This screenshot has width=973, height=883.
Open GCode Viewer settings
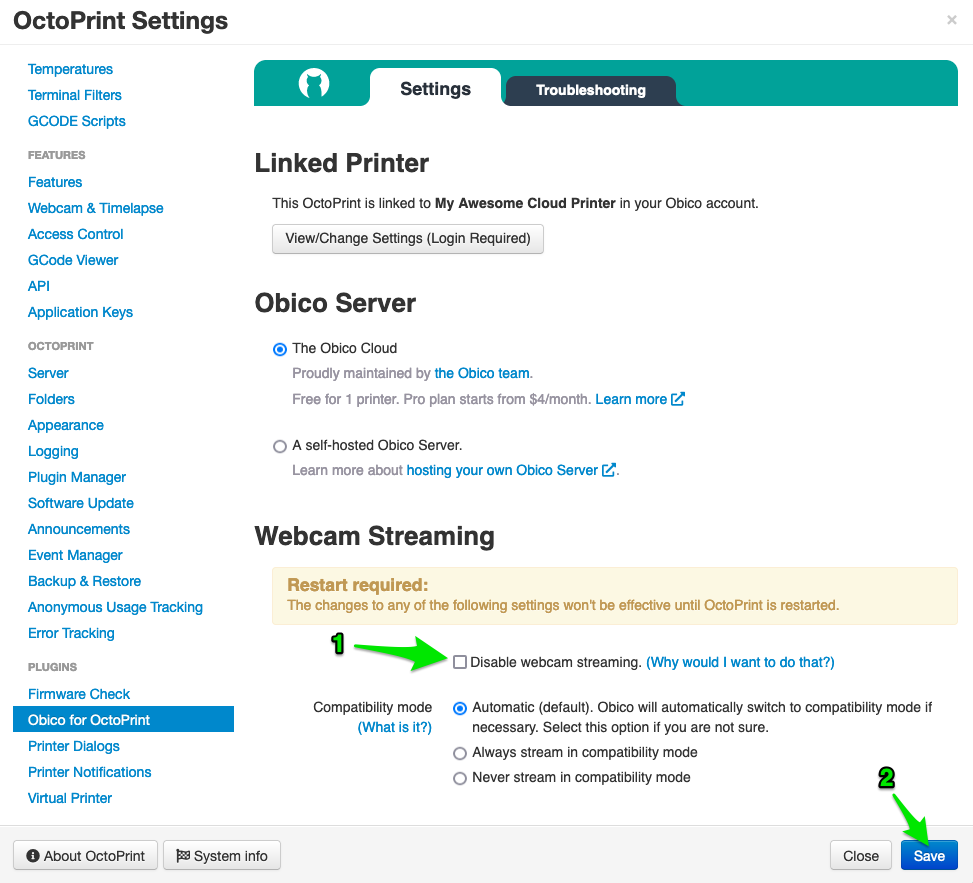coord(73,260)
